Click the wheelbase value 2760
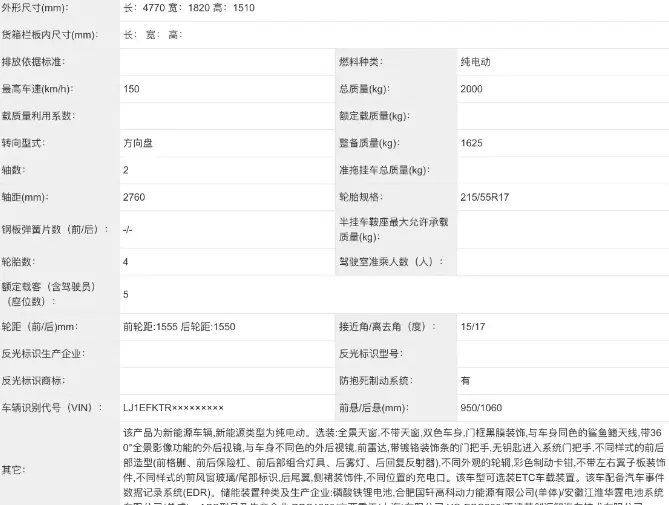The image size is (669, 505). pyautogui.click(x=134, y=197)
